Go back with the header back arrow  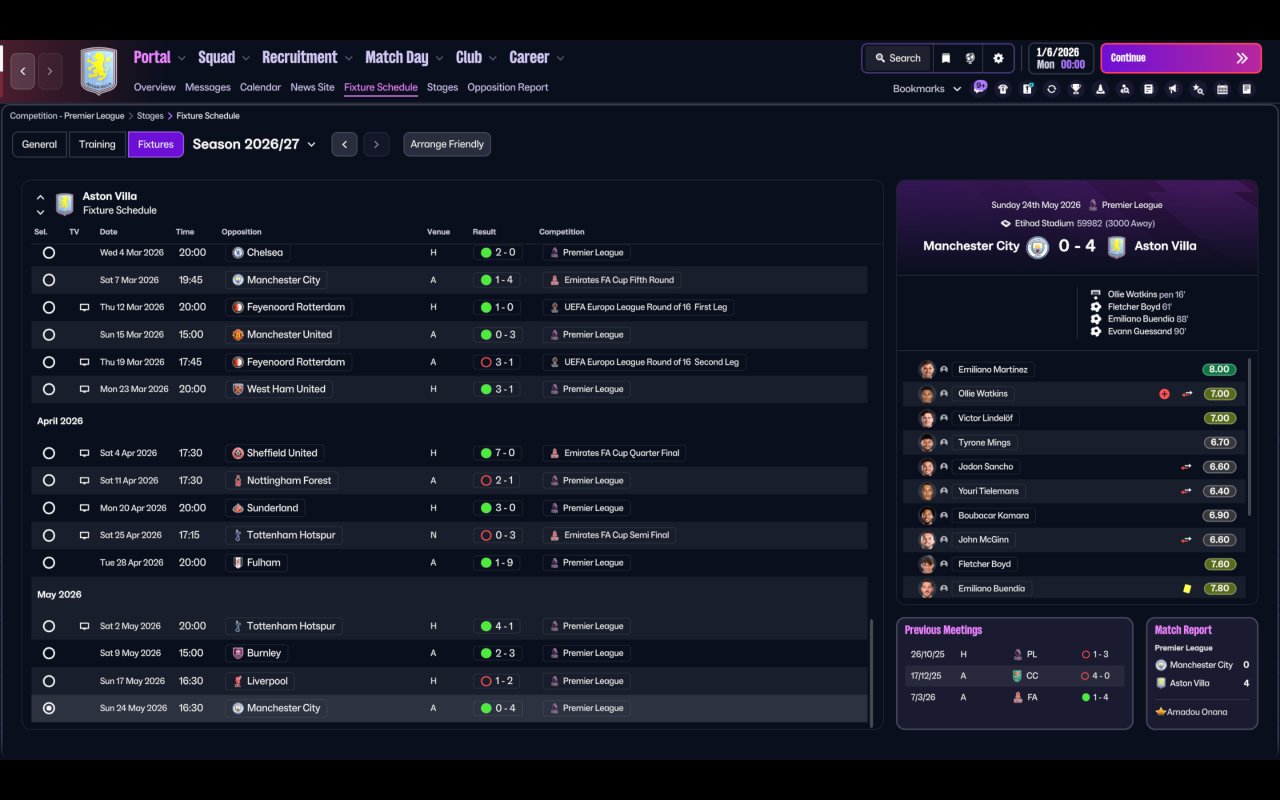click(x=23, y=71)
